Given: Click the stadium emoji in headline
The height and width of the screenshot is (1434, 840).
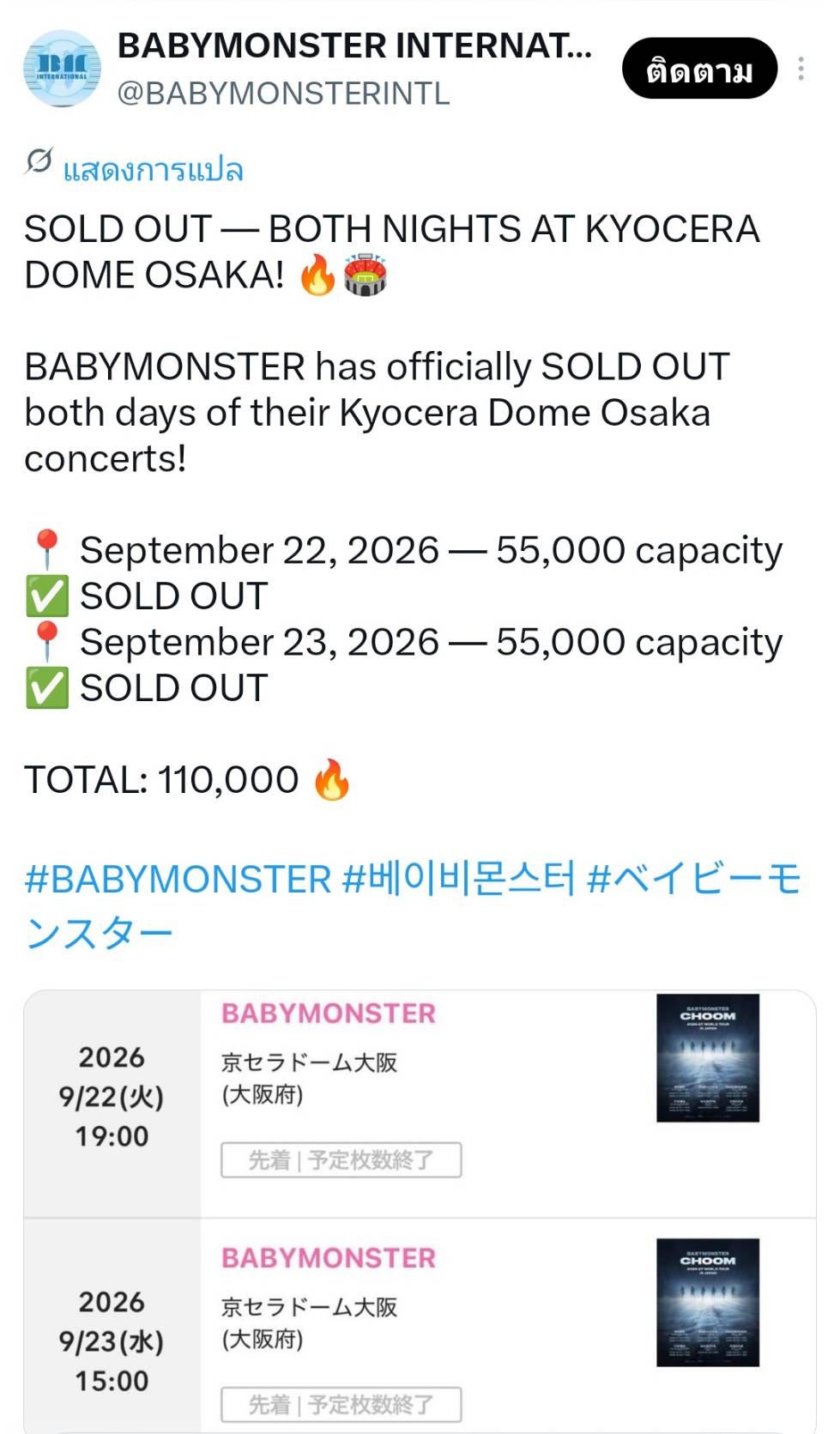Looking at the screenshot, I should tap(366, 275).
